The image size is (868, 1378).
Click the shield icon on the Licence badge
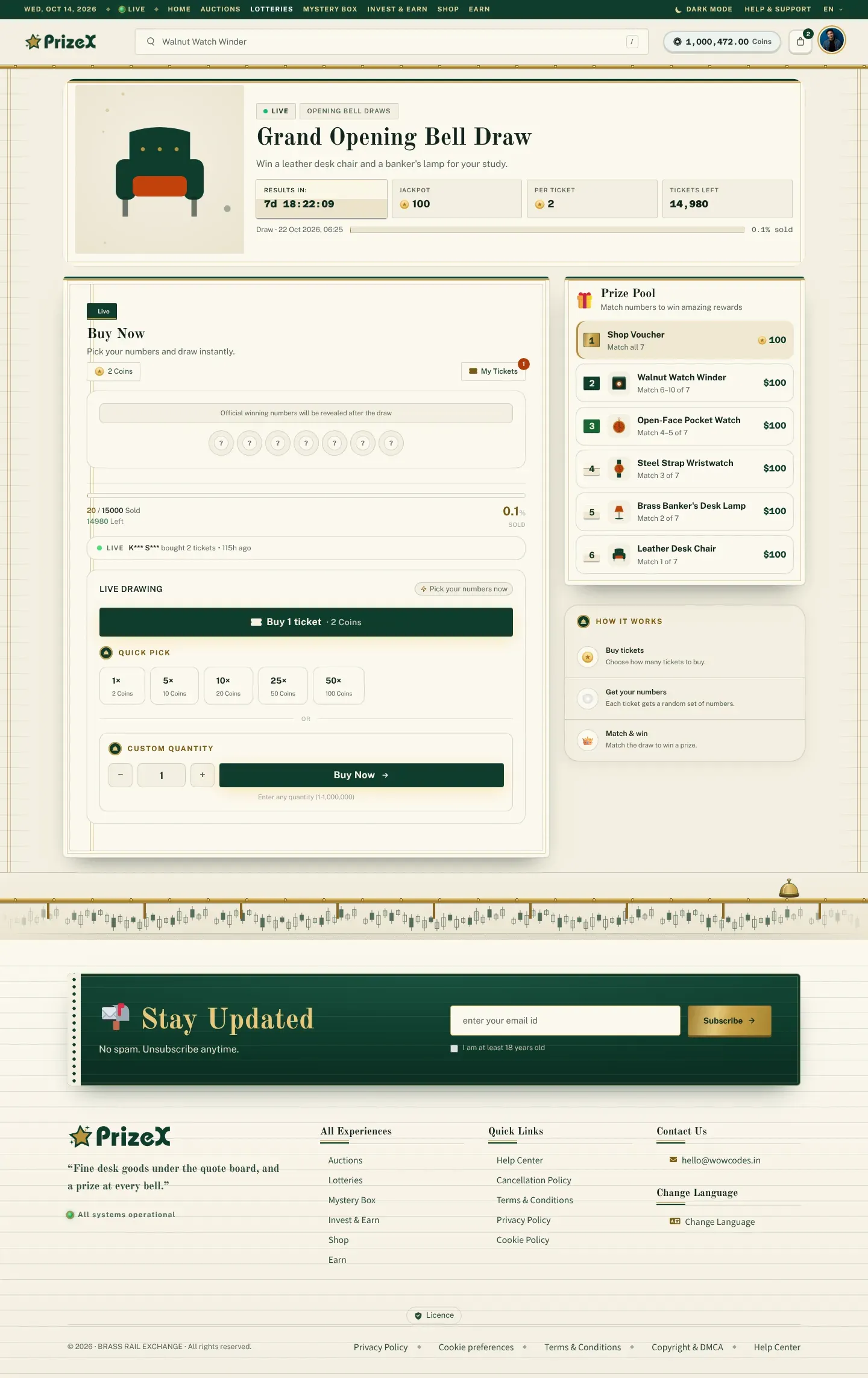pyautogui.click(x=418, y=1316)
